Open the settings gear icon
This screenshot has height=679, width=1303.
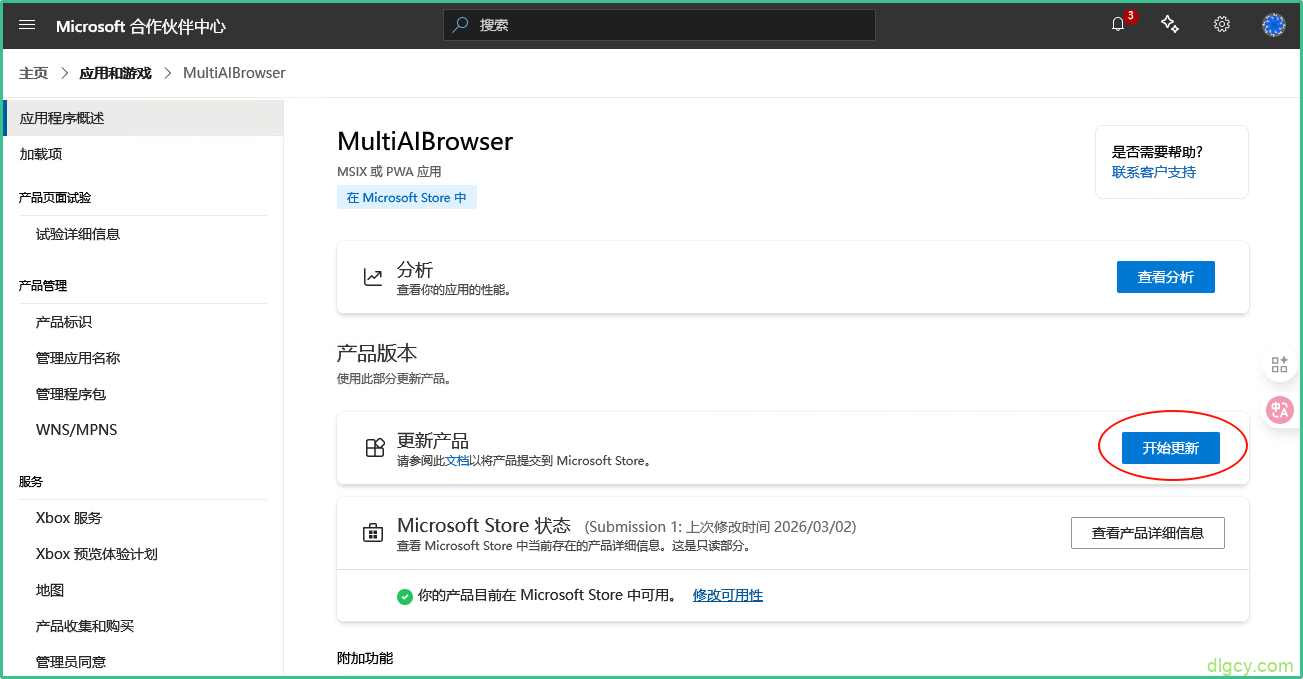pos(1222,25)
